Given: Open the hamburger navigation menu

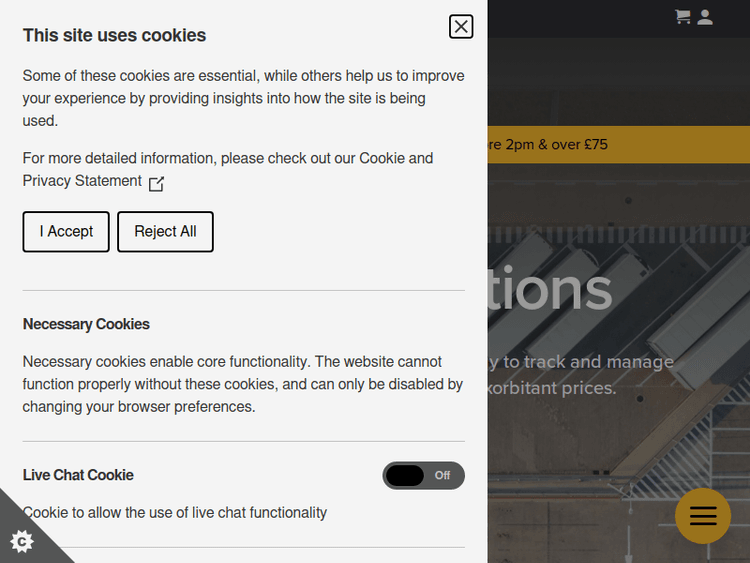Looking at the screenshot, I should [x=703, y=516].
